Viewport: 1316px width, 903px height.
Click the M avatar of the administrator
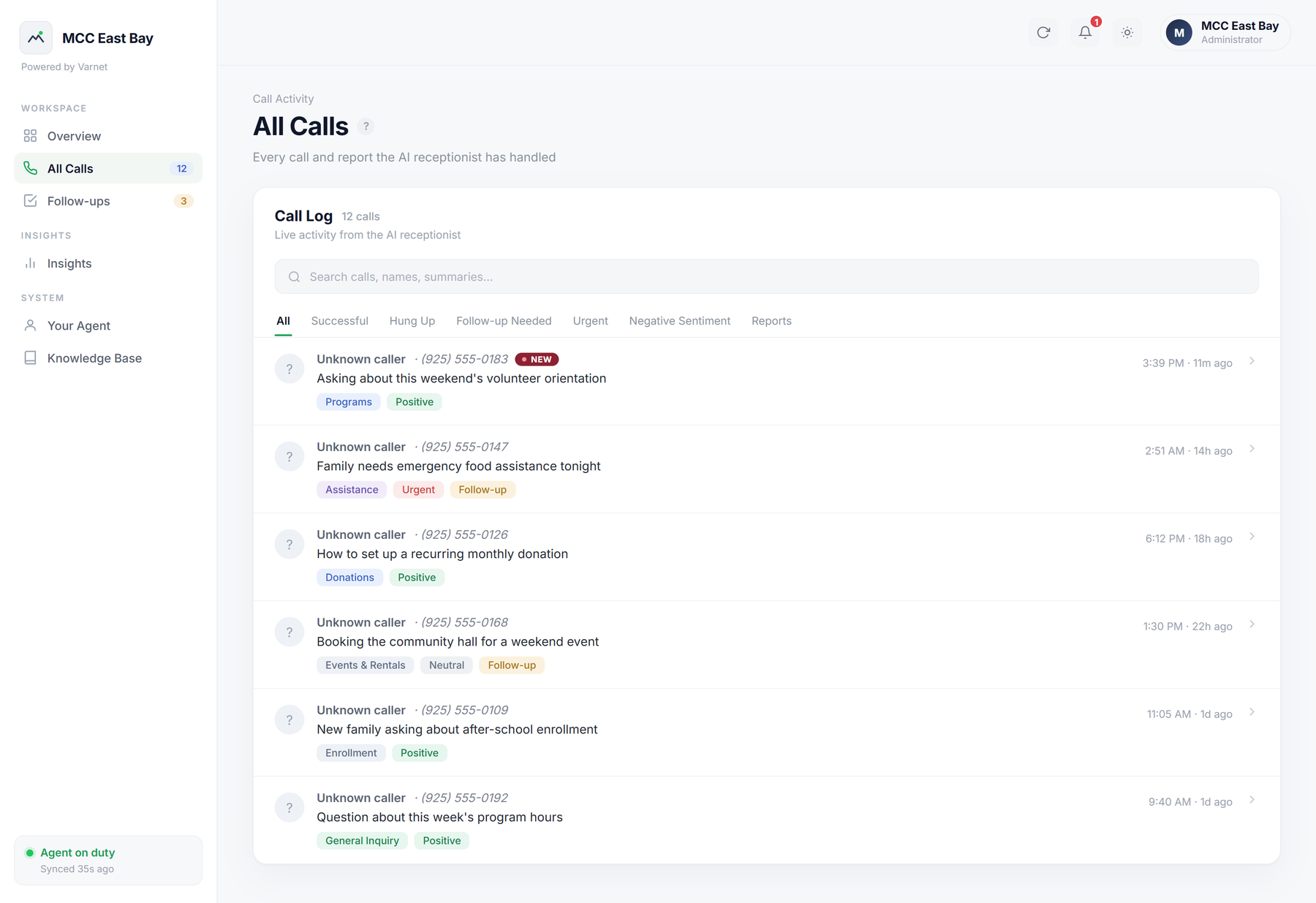pos(1179,32)
